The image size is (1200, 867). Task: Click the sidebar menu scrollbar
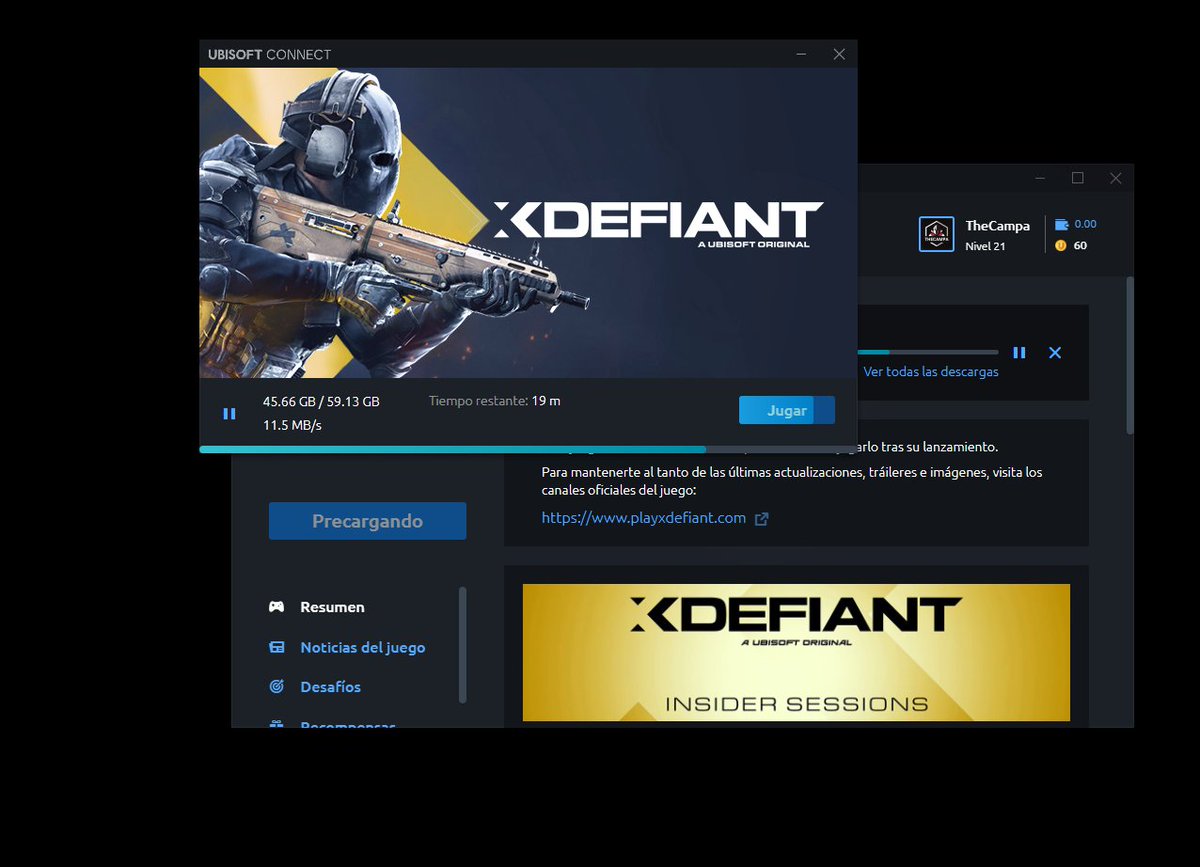[462, 645]
